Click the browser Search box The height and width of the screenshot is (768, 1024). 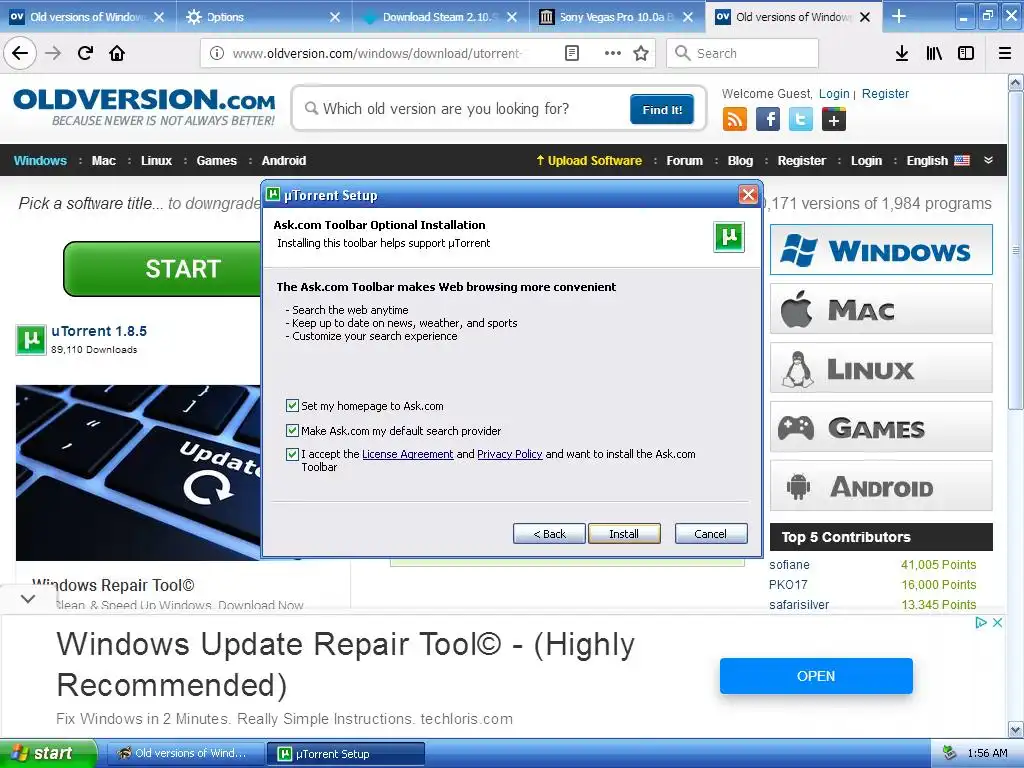(x=743, y=53)
